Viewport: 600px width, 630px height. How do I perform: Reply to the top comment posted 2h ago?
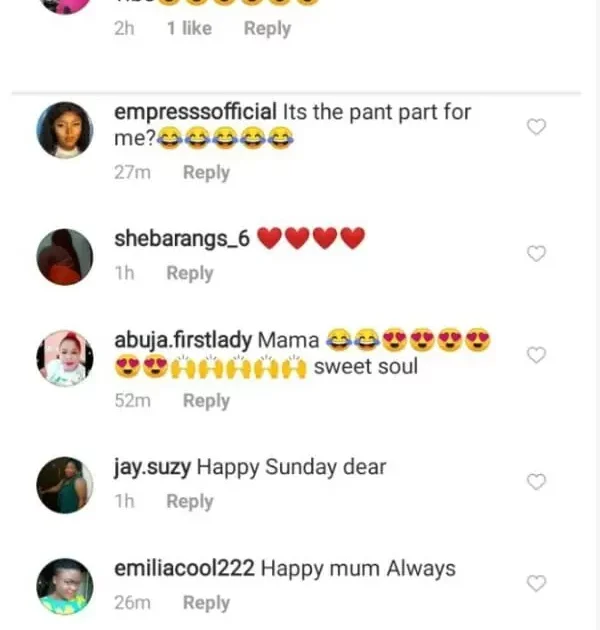pos(267,28)
